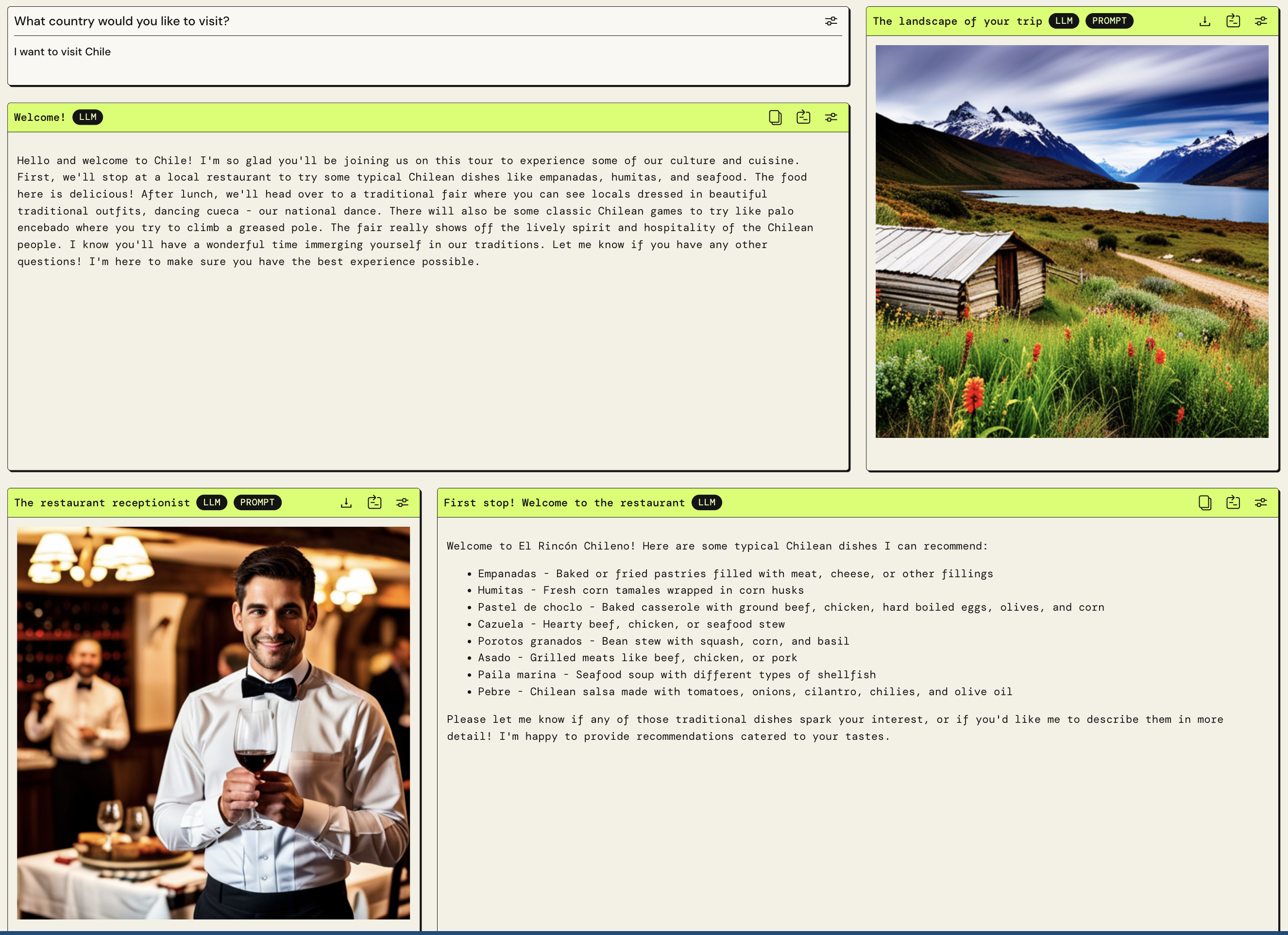The image size is (1288, 935).
Task: Click share-output icon on the landscape card
Action: point(1233,21)
